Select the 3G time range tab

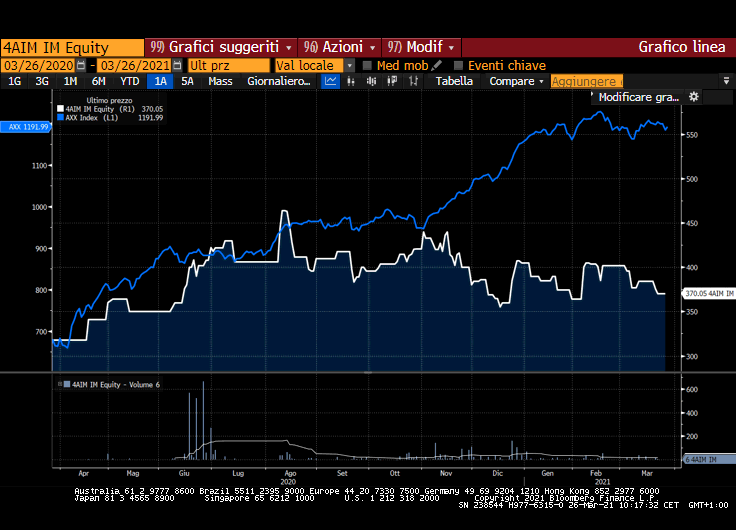[42, 81]
